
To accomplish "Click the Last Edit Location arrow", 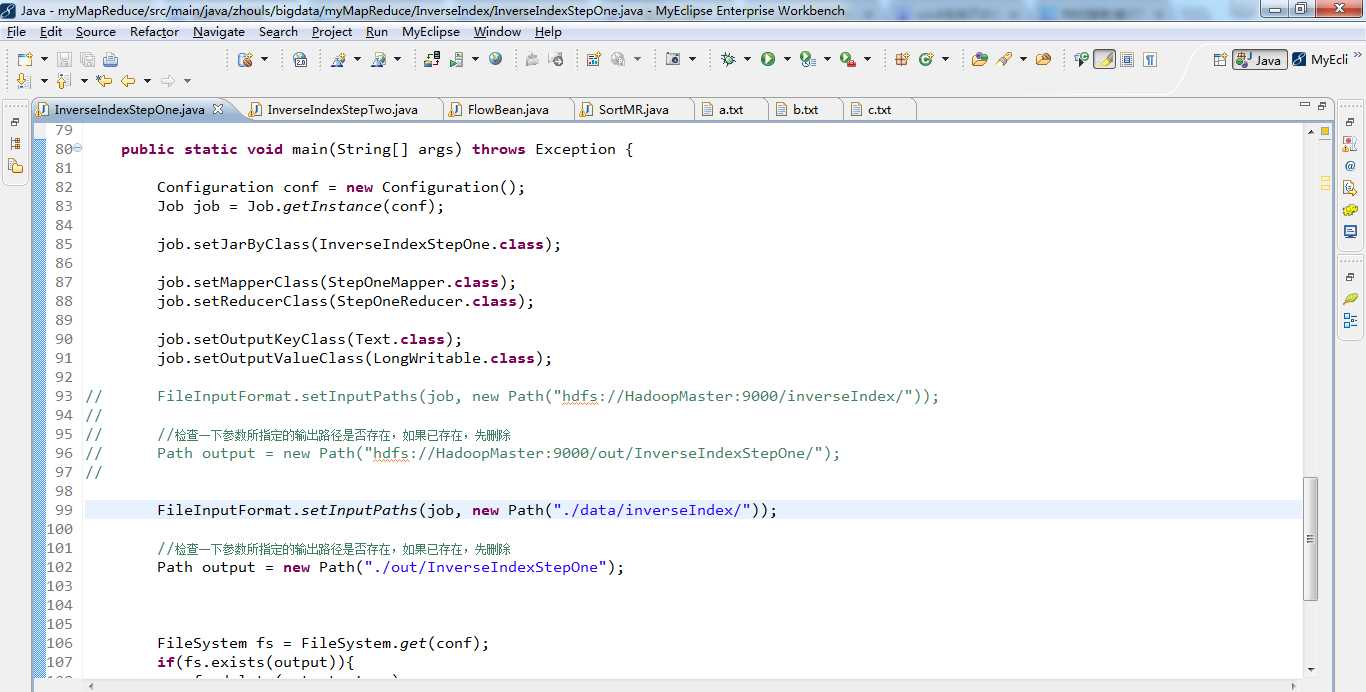I will [x=104, y=81].
